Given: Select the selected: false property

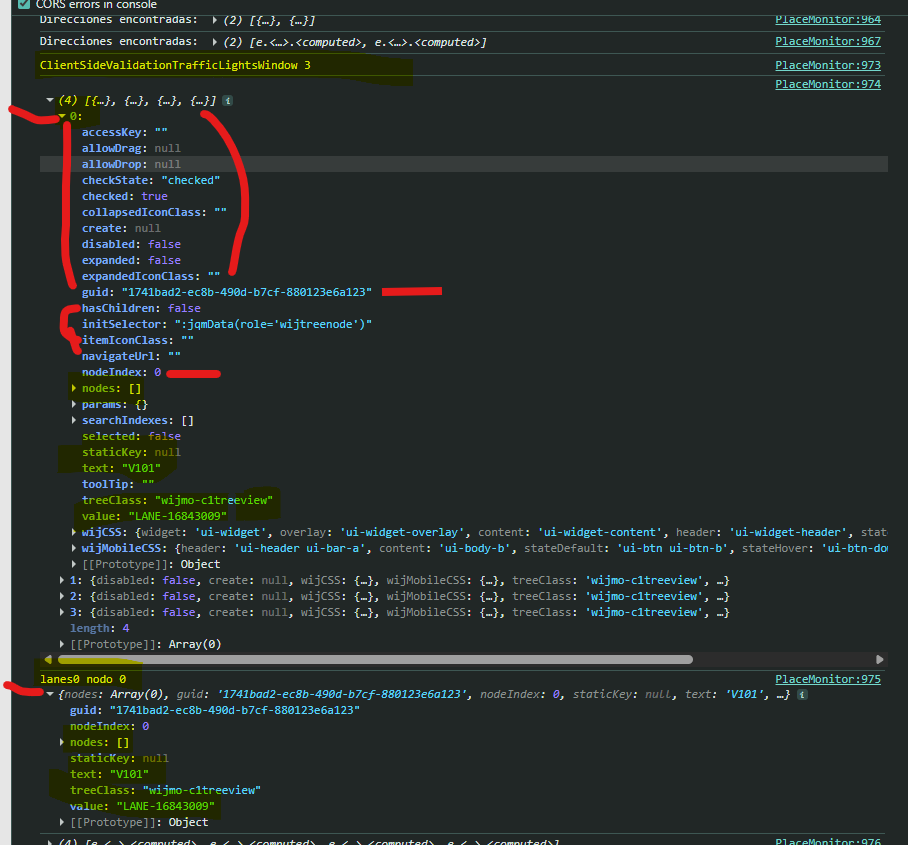Looking at the screenshot, I should click(x=131, y=436).
